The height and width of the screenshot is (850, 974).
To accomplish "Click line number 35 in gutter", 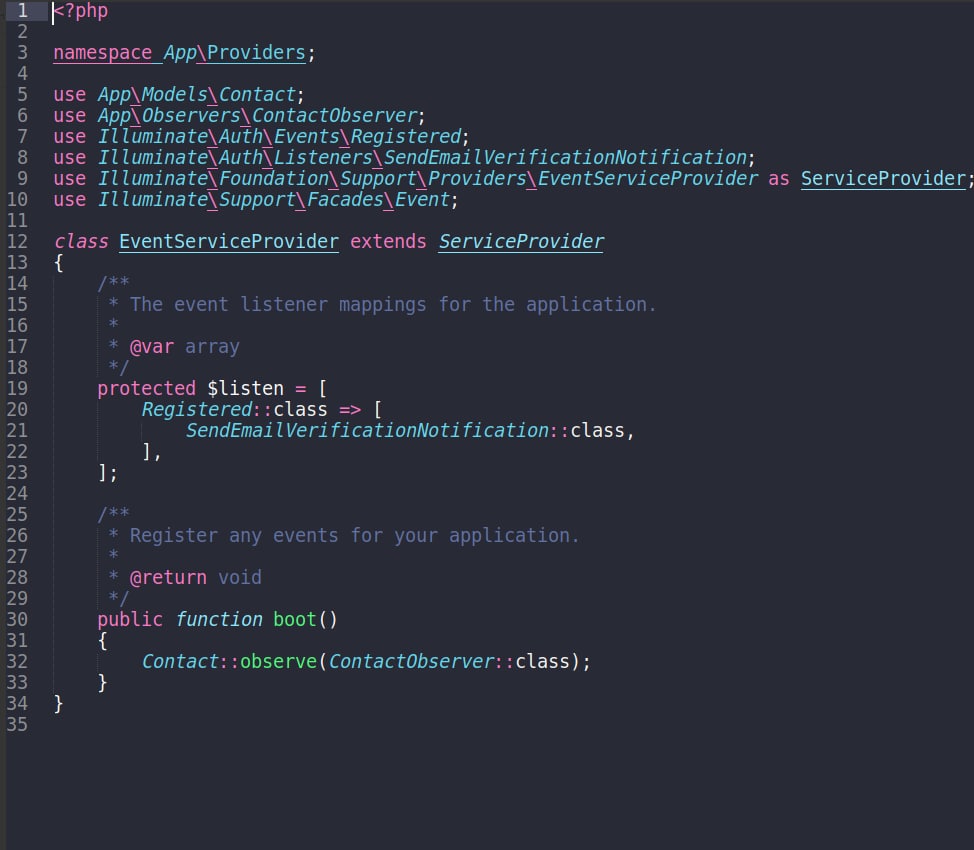I will click(17, 725).
